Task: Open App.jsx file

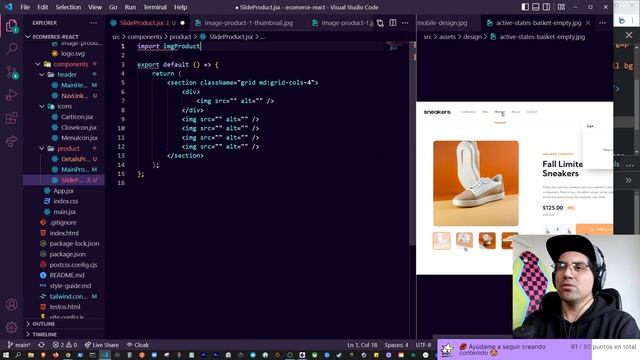Action: [x=63, y=191]
